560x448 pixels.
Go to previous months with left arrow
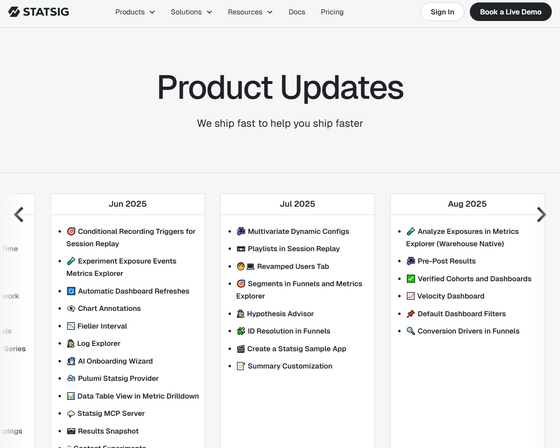click(19, 215)
